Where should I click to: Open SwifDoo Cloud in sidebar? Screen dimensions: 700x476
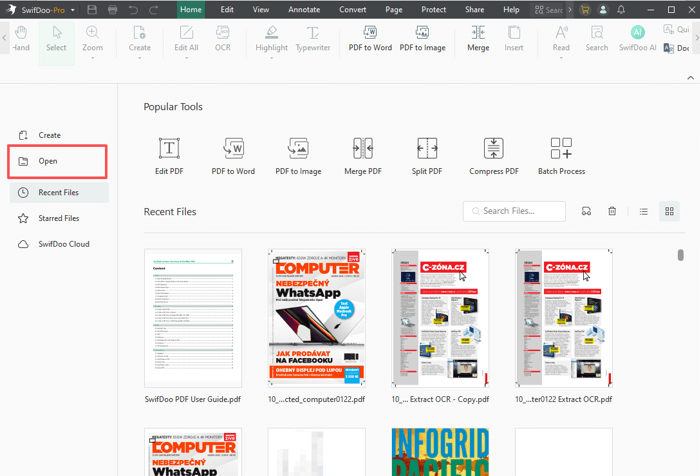58,244
